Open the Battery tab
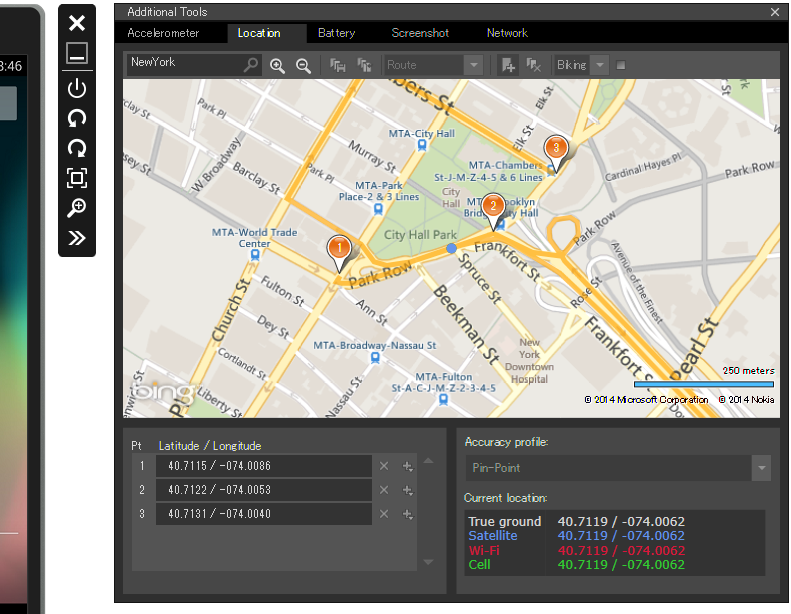 (x=336, y=33)
